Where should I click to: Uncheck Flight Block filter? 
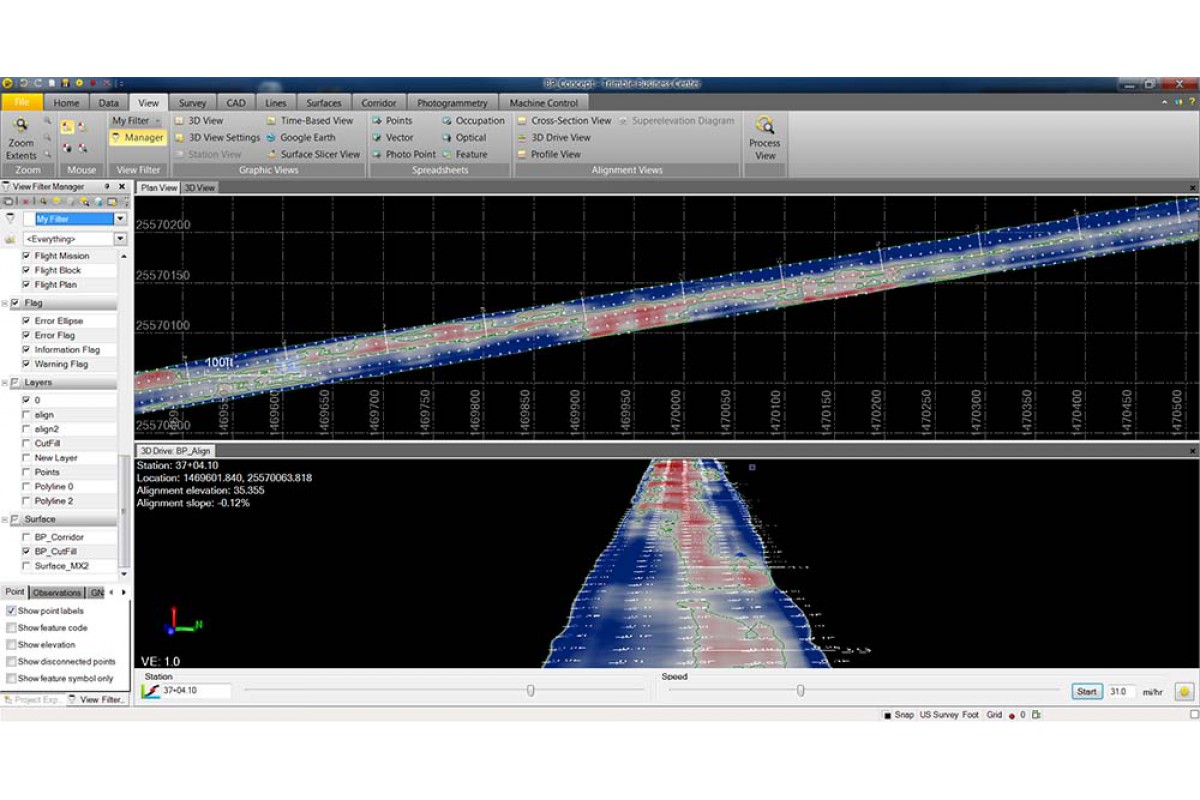coord(25,270)
